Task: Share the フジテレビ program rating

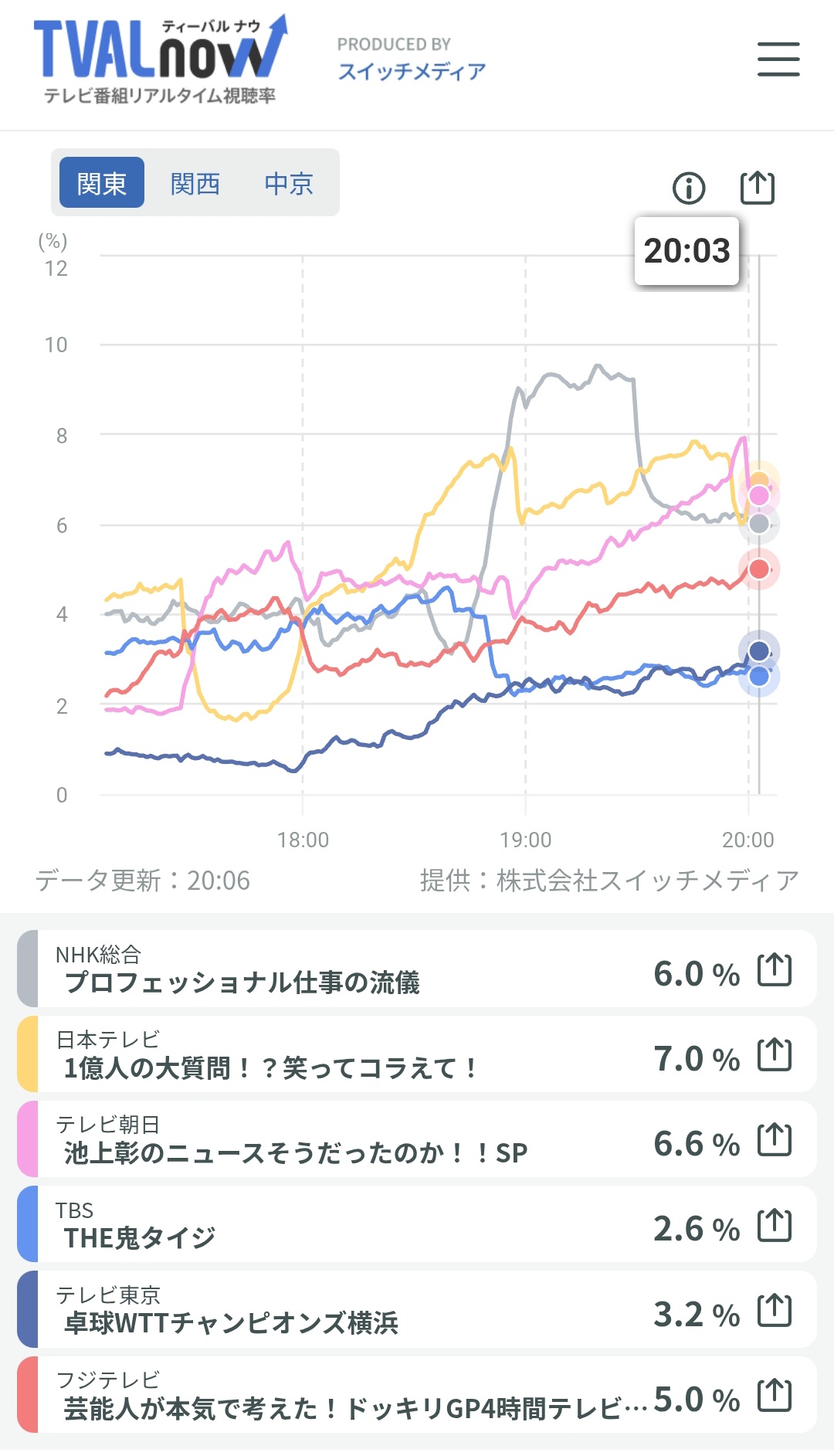Action: [775, 1396]
